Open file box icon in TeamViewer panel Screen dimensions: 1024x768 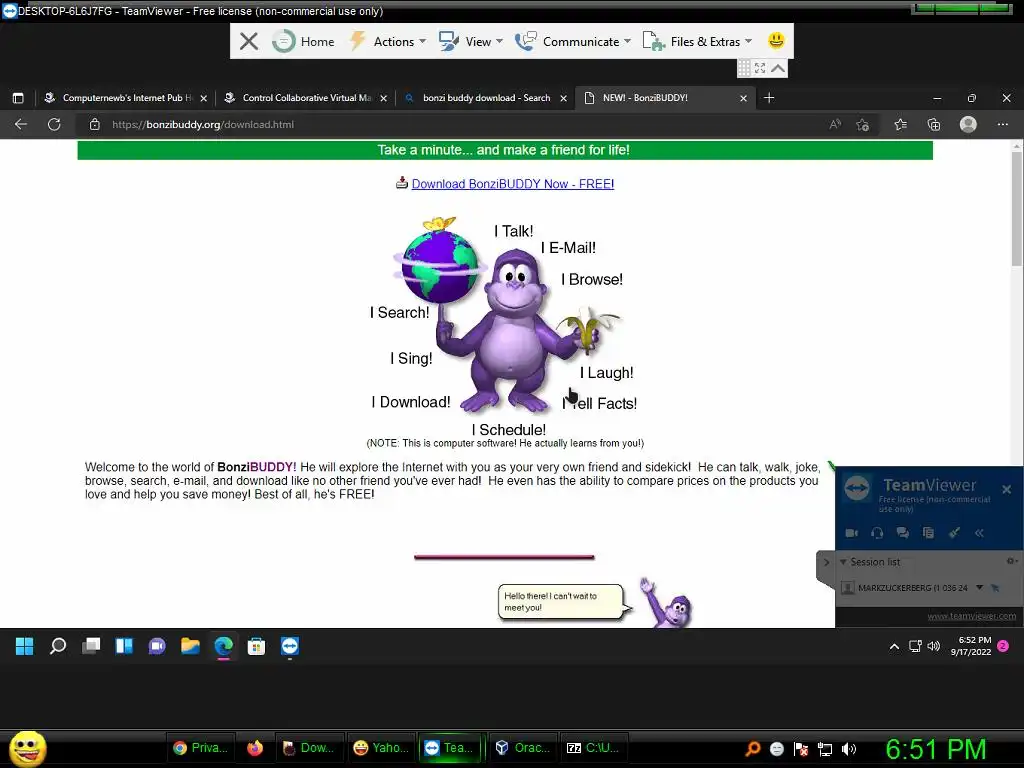[x=928, y=533]
